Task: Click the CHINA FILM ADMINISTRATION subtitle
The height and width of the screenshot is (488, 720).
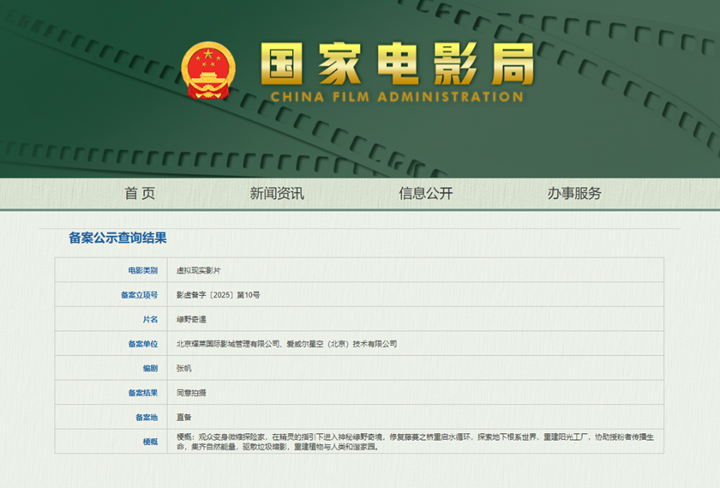Action: click(397, 97)
